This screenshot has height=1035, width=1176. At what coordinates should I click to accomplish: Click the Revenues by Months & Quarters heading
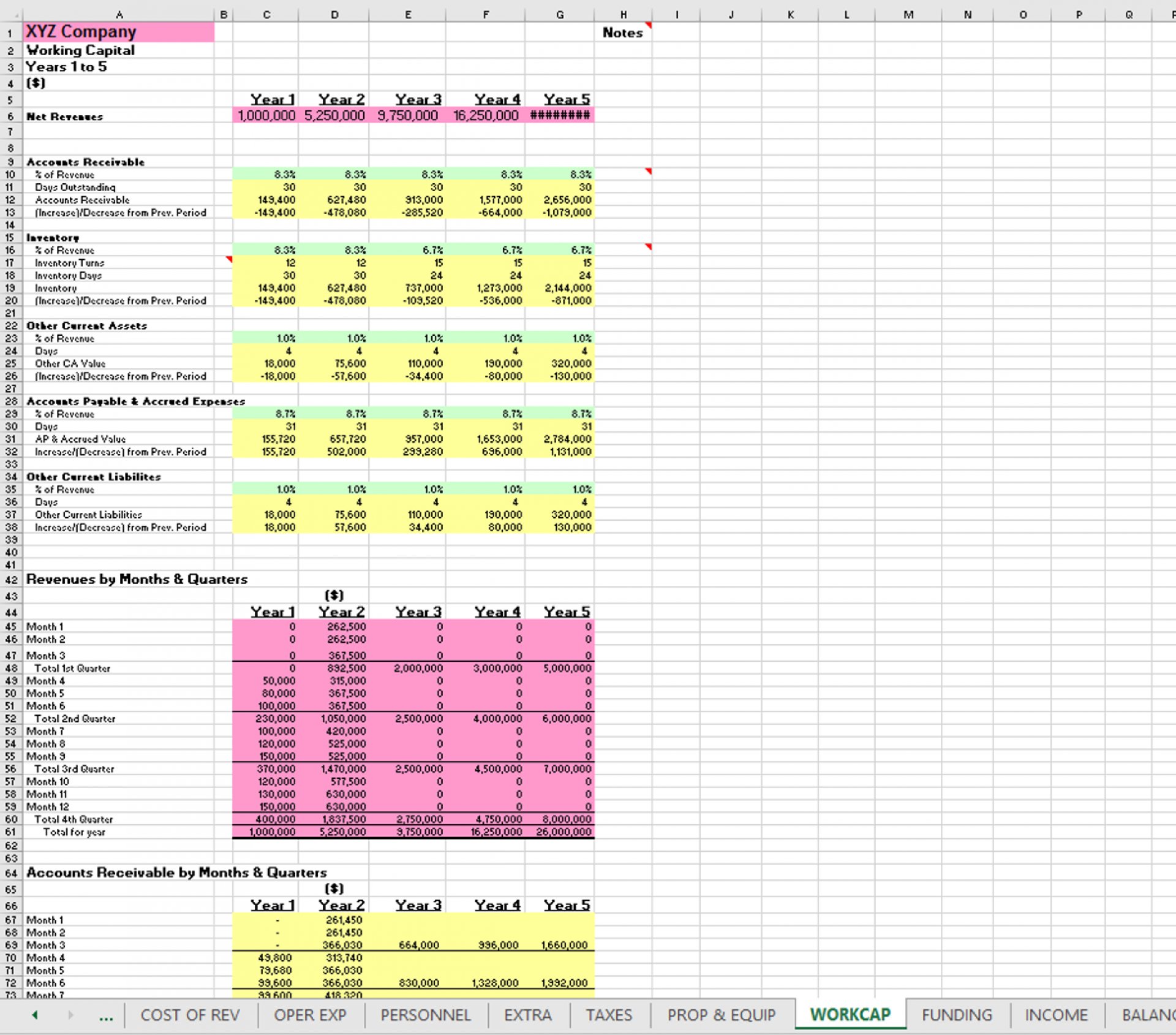tap(137, 579)
